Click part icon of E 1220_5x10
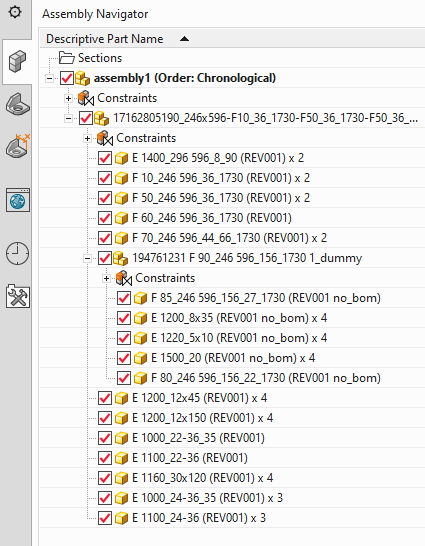 click(x=141, y=338)
